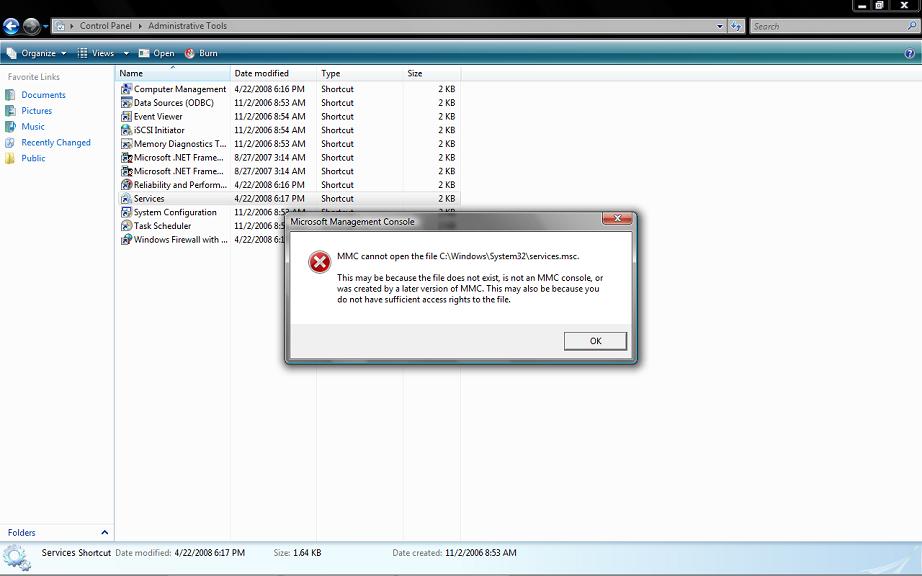Click Burn on the toolbar
The height and width of the screenshot is (576, 922).
pyautogui.click(x=201, y=53)
